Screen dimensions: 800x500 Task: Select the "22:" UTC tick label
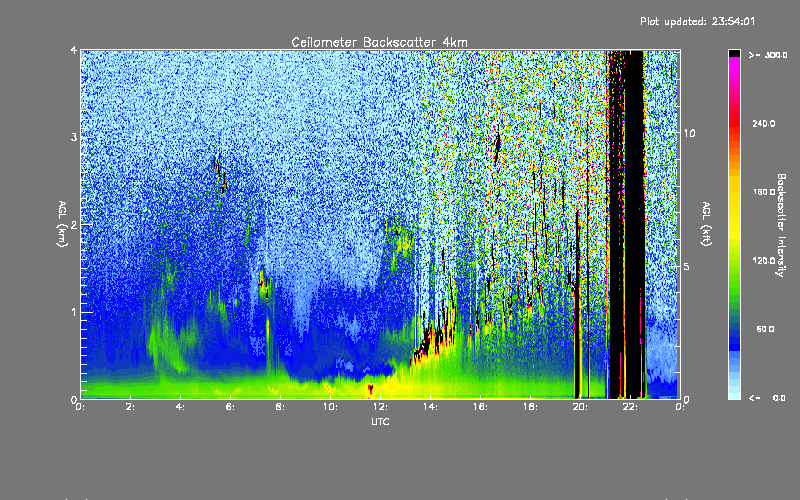[630, 407]
